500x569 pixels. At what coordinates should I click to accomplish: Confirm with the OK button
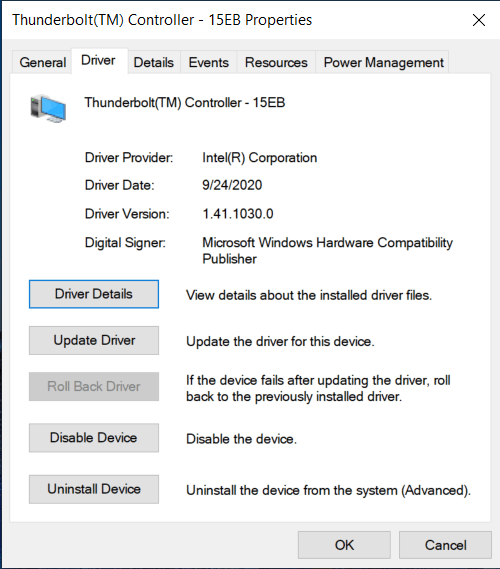(x=344, y=545)
